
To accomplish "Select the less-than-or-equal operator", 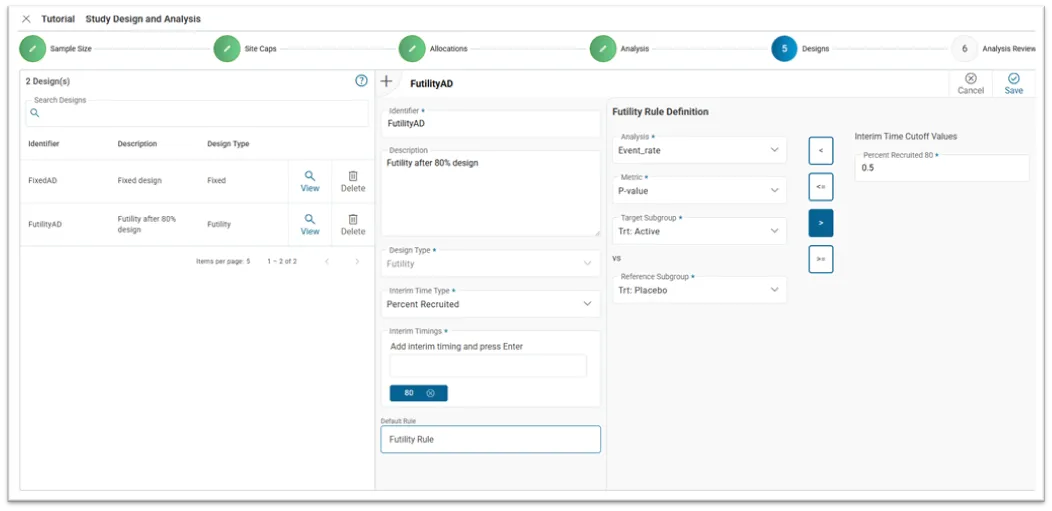I will (820, 187).
